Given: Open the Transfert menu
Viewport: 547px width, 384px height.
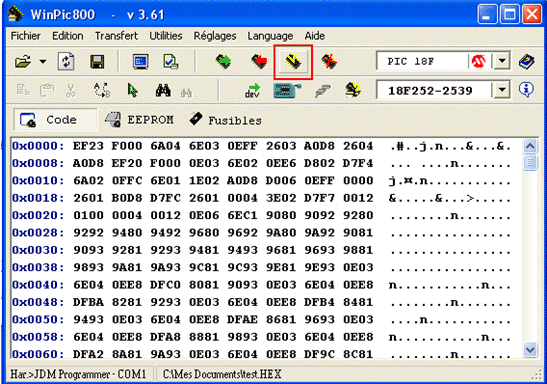Looking at the screenshot, I should coord(116,36).
